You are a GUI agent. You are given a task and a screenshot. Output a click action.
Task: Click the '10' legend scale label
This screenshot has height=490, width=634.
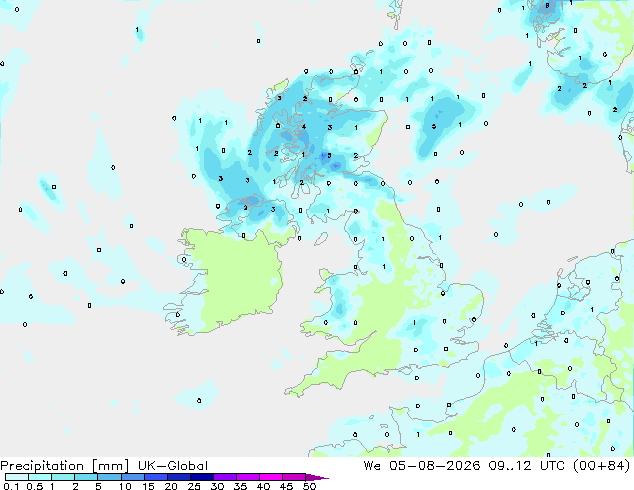[x=125, y=486]
